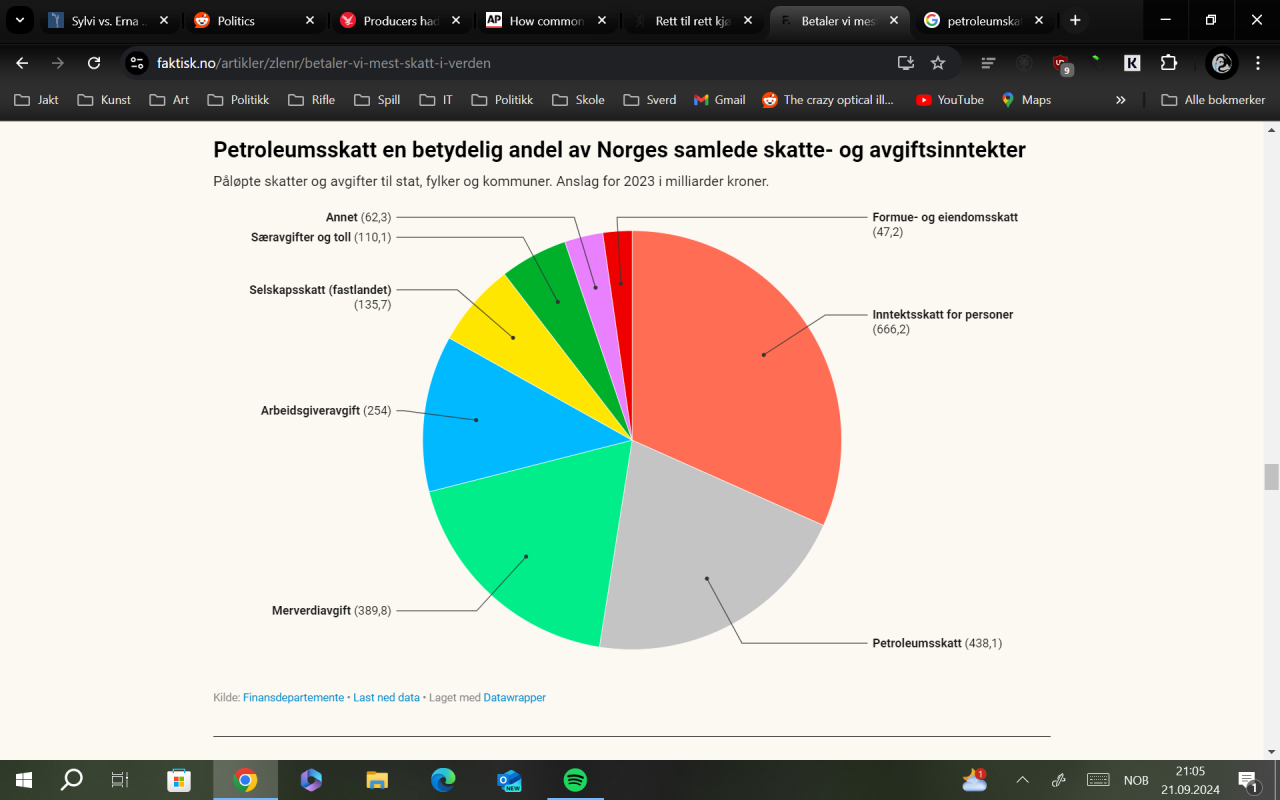
Task: Bookmark this page using the star icon
Action: coord(937,62)
